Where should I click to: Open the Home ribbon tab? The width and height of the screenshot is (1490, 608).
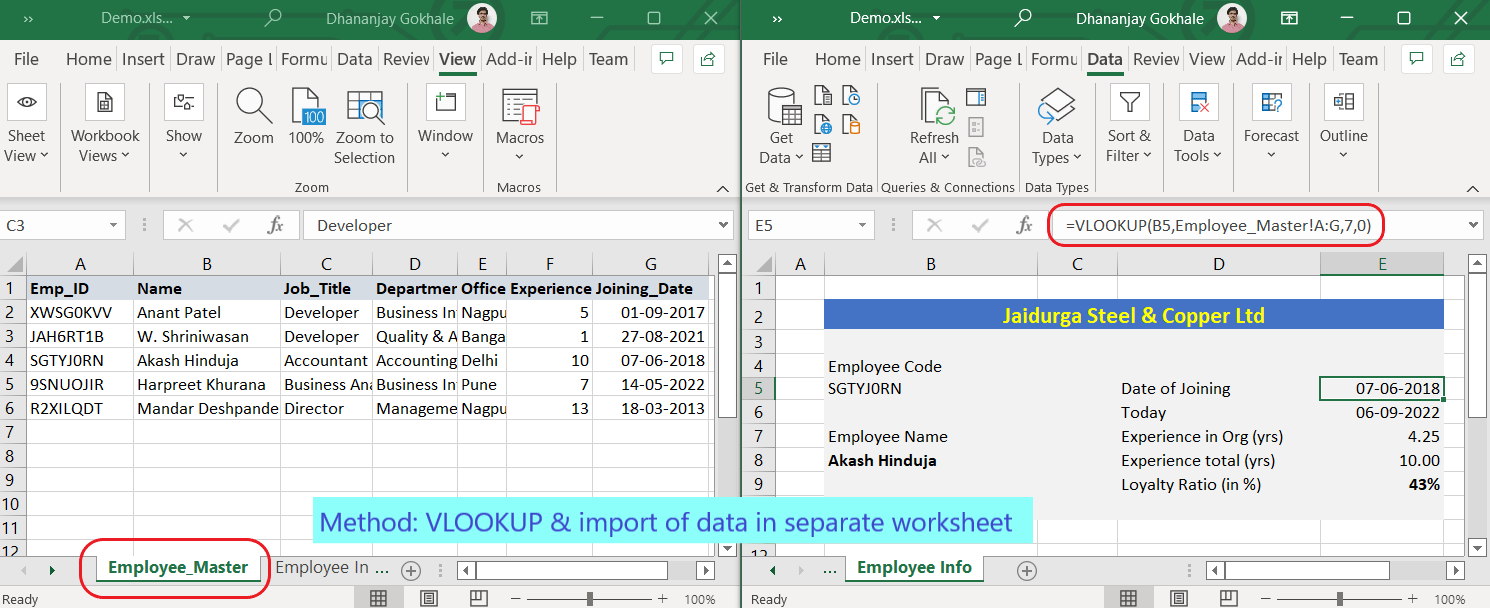pos(88,59)
